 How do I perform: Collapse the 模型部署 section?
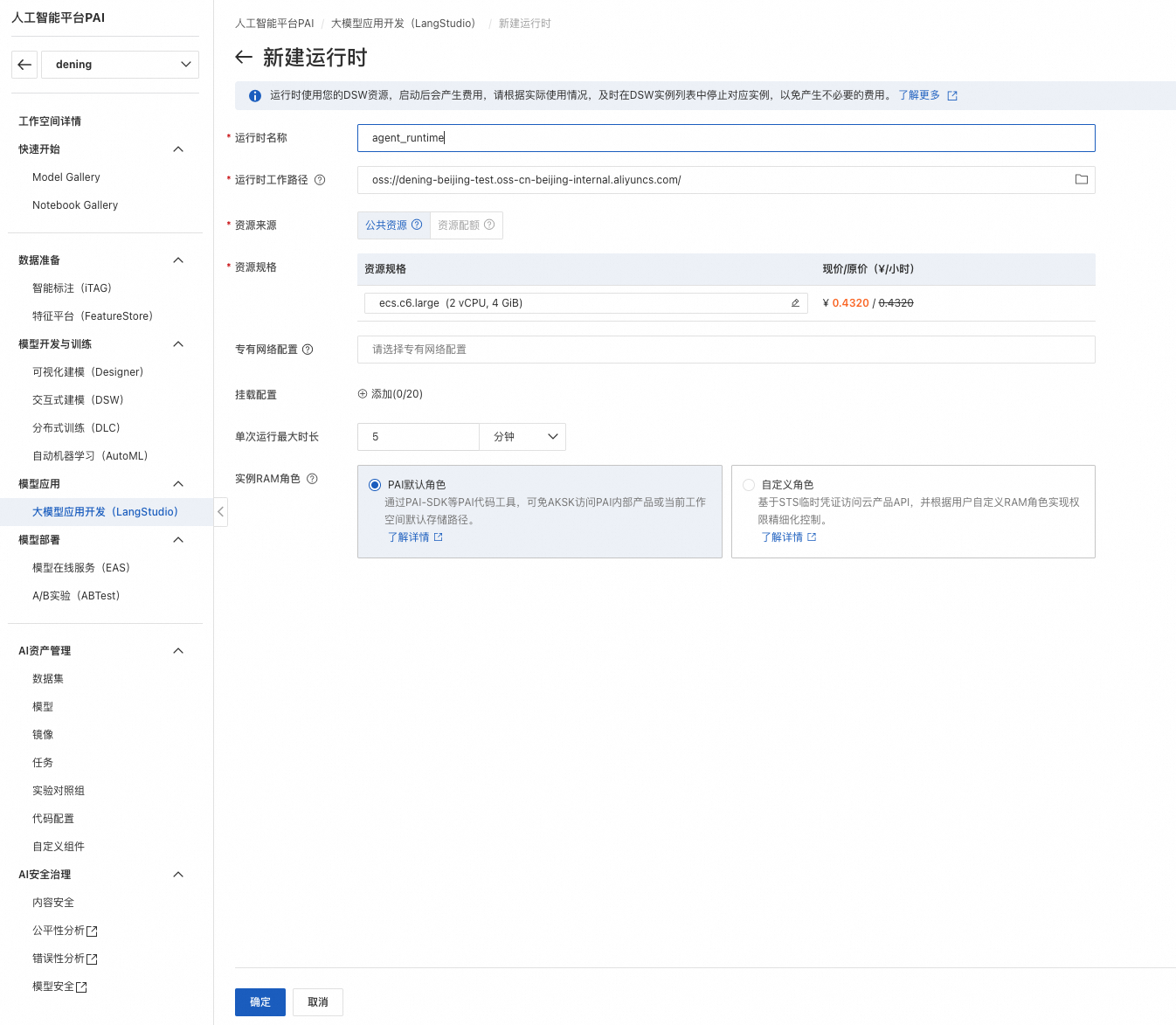click(x=178, y=540)
